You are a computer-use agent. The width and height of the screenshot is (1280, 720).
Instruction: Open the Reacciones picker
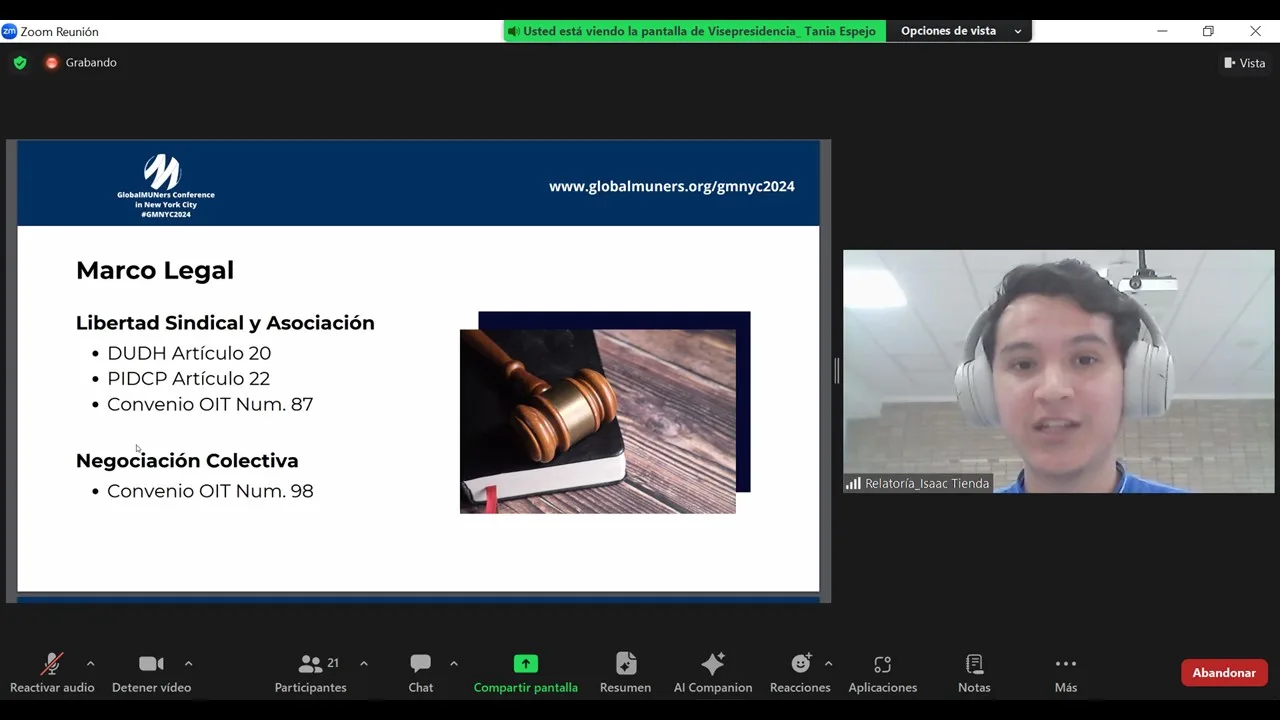pos(800,673)
